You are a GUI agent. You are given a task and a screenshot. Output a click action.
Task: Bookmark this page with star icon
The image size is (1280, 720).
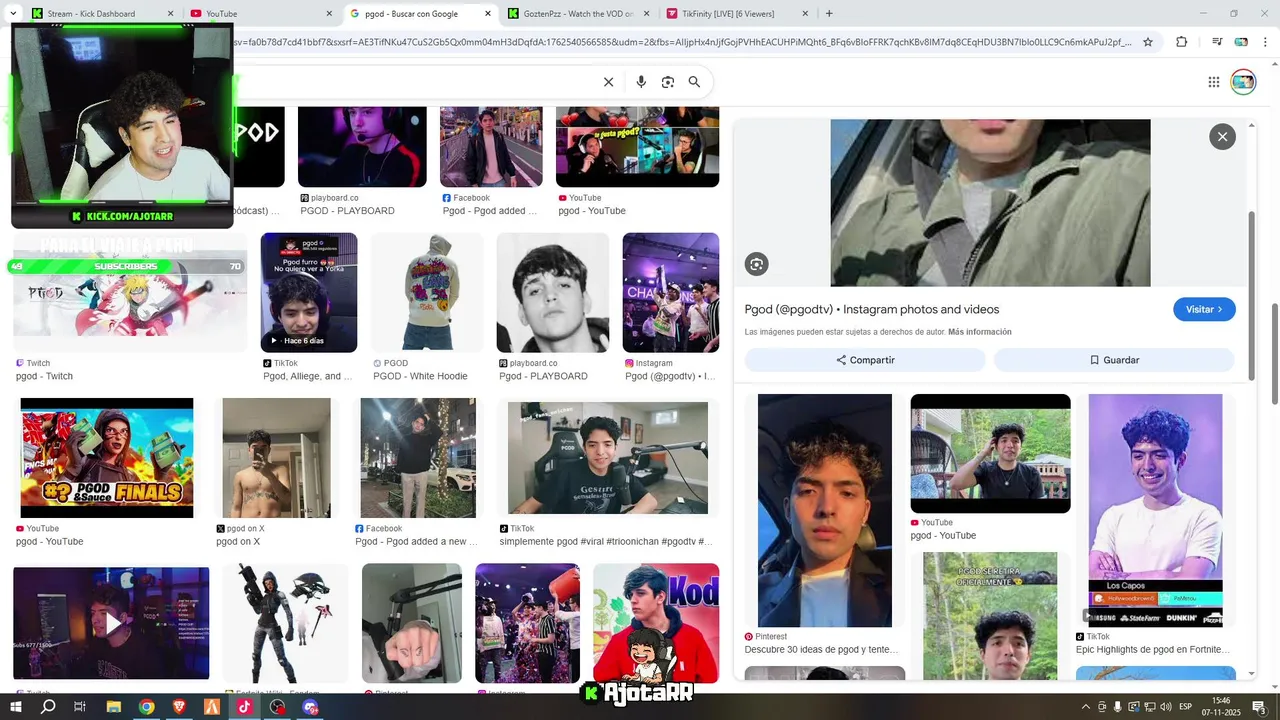click(1148, 42)
